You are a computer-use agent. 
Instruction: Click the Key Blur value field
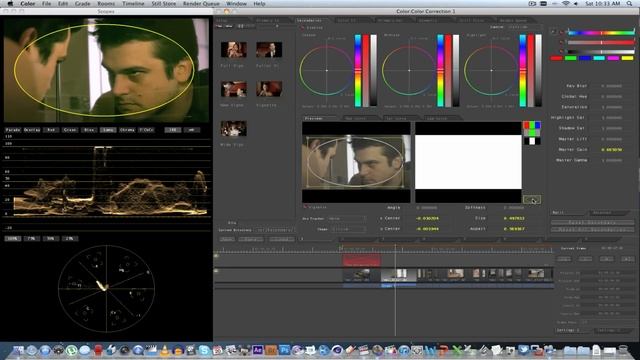[x=612, y=86]
